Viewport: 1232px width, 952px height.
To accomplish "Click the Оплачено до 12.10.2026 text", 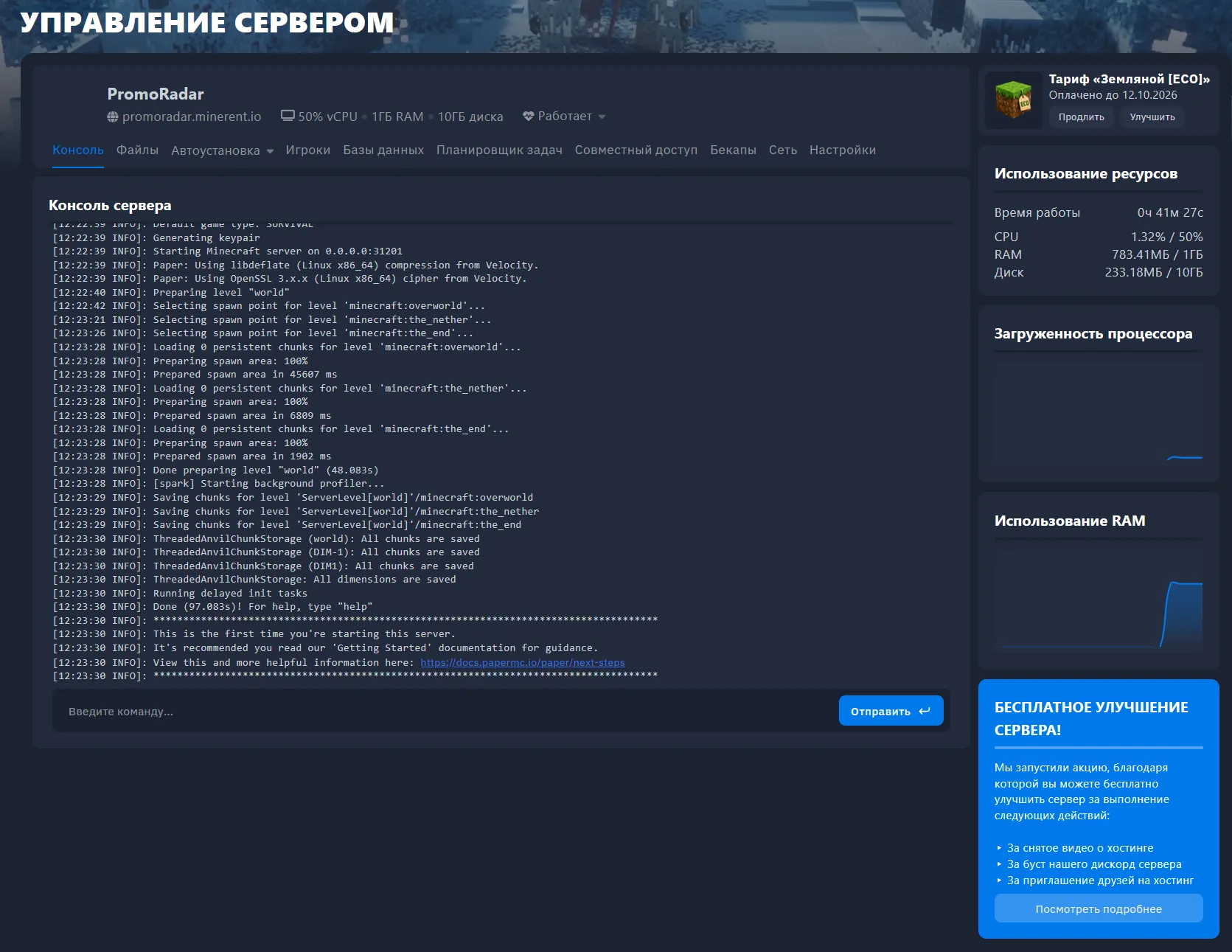I will point(1113,95).
